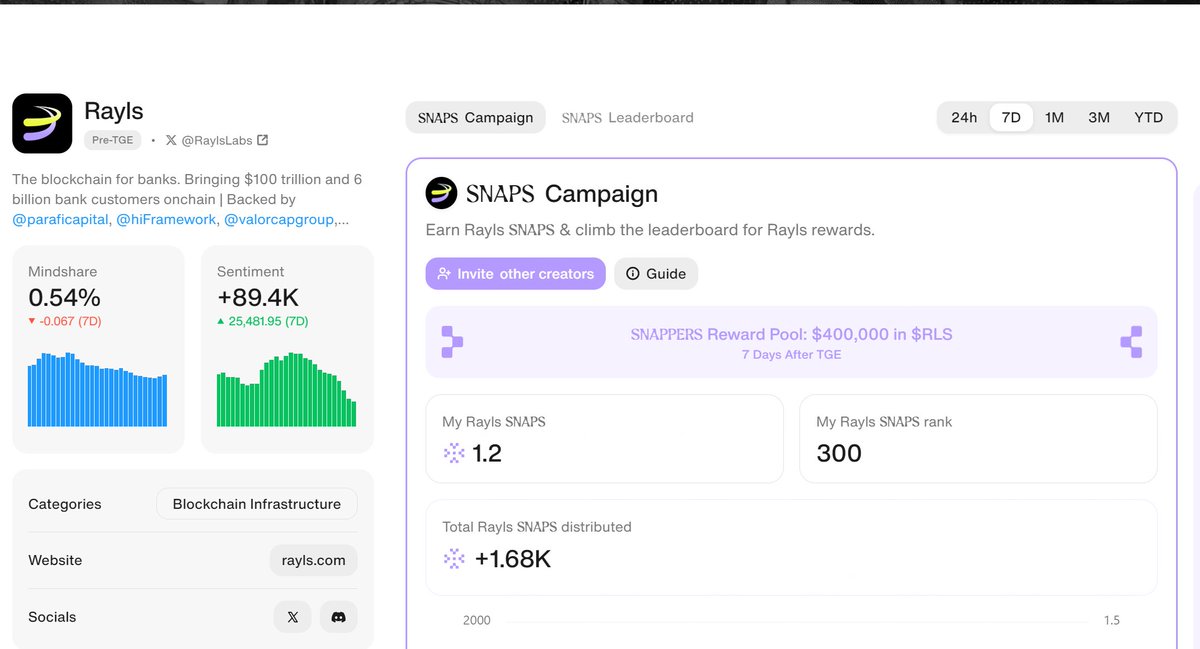
Task: Open the SNAPS Campaign tab
Action: click(475, 117)
